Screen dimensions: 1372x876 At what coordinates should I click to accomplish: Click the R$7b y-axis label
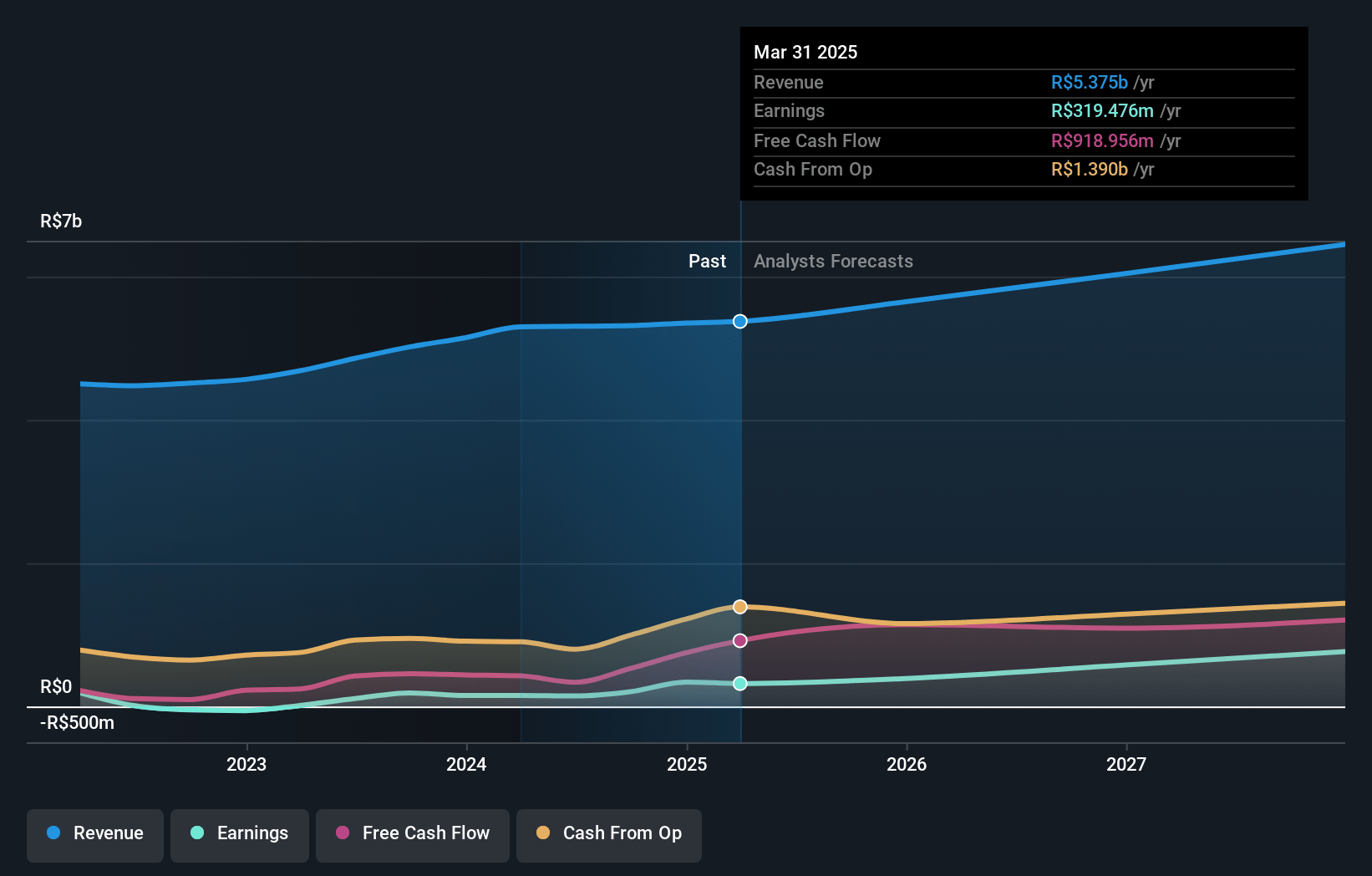point(61,221)
